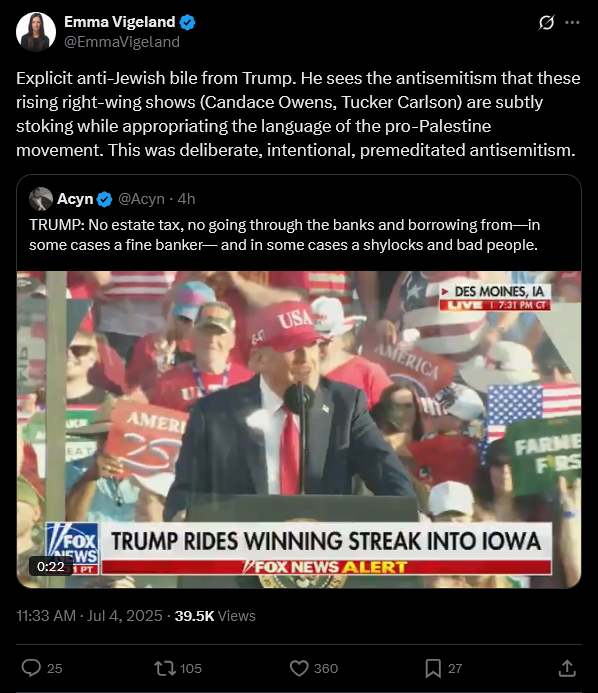Open the three-dot more options menu
This screenshot has height=693, width=598.
click(572, 22)
